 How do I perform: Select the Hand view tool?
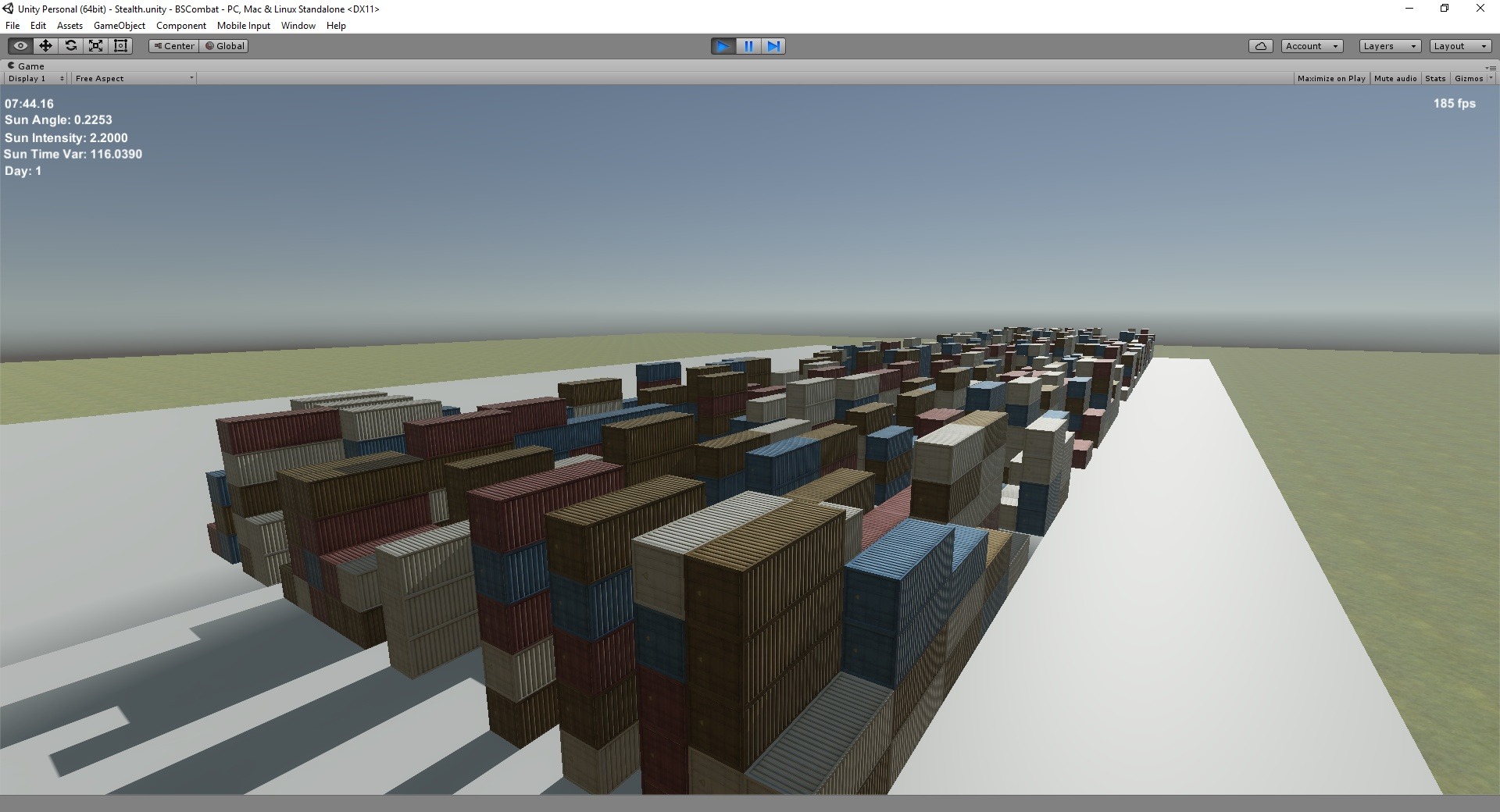tap(20, 46)
